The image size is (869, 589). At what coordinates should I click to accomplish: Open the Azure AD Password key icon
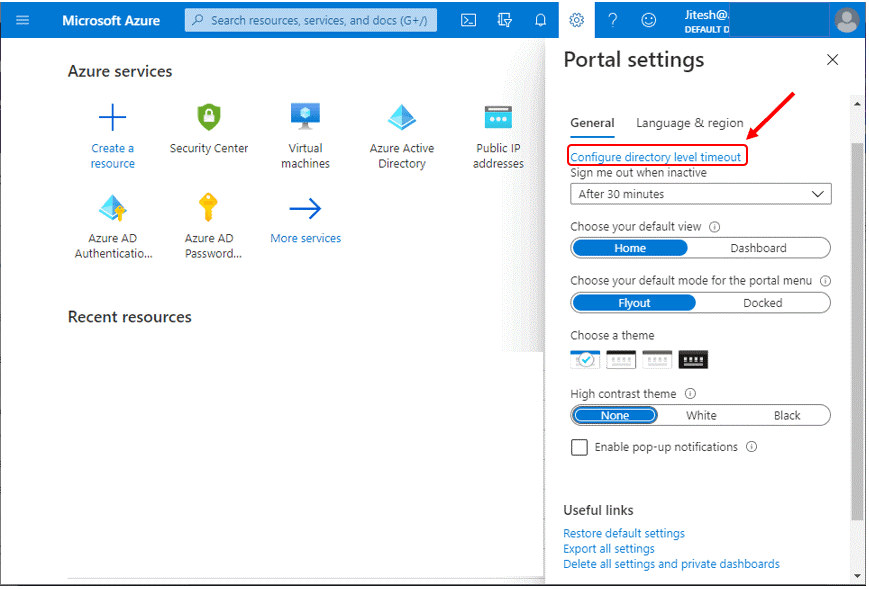click(208, 208)
